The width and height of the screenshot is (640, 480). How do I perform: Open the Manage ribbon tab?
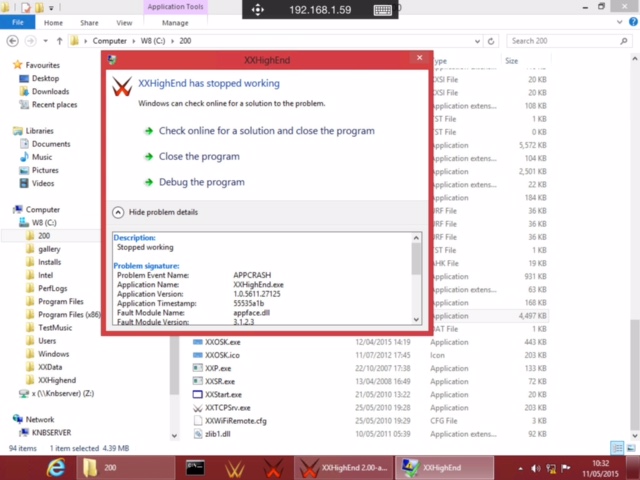[x=175, y=23]
